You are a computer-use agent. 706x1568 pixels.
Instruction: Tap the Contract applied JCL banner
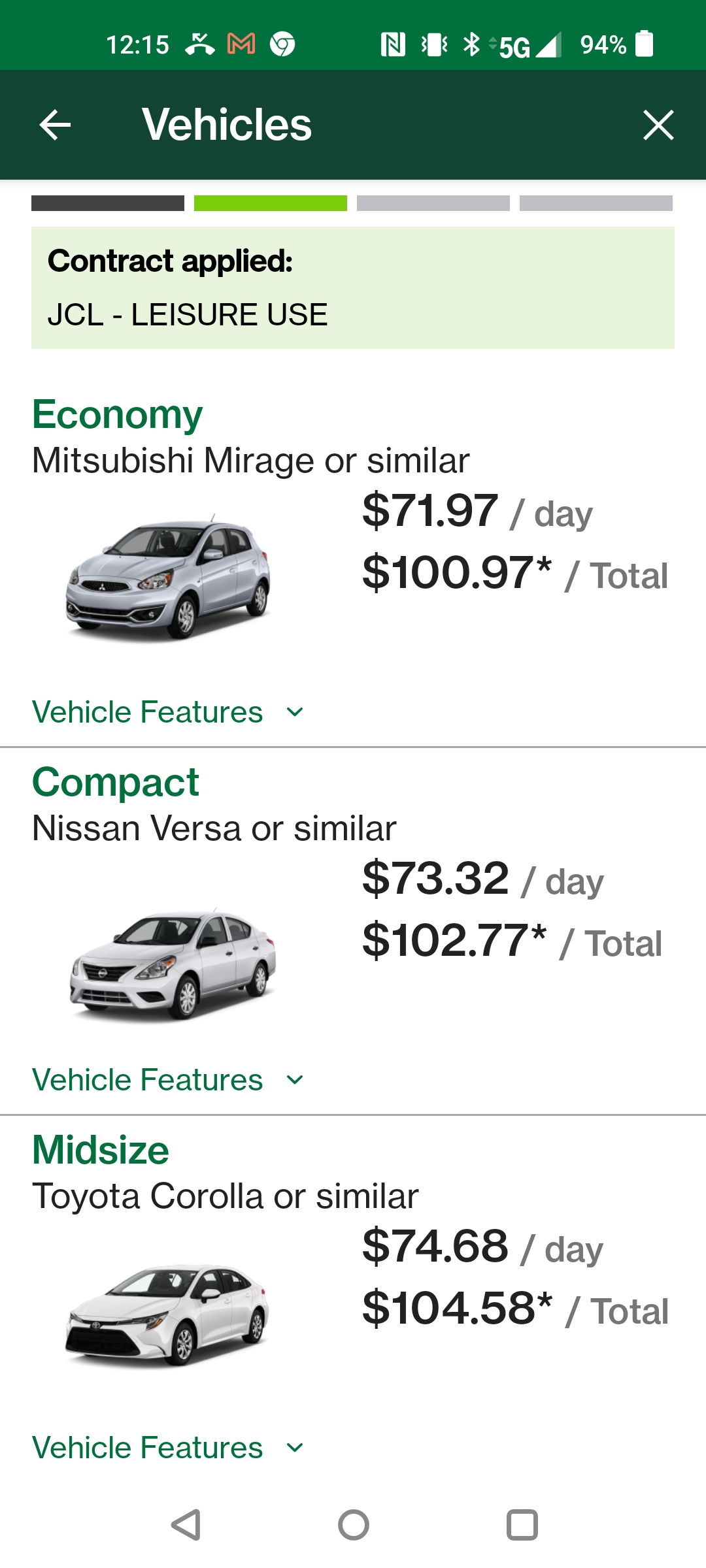tap(353, 287)
